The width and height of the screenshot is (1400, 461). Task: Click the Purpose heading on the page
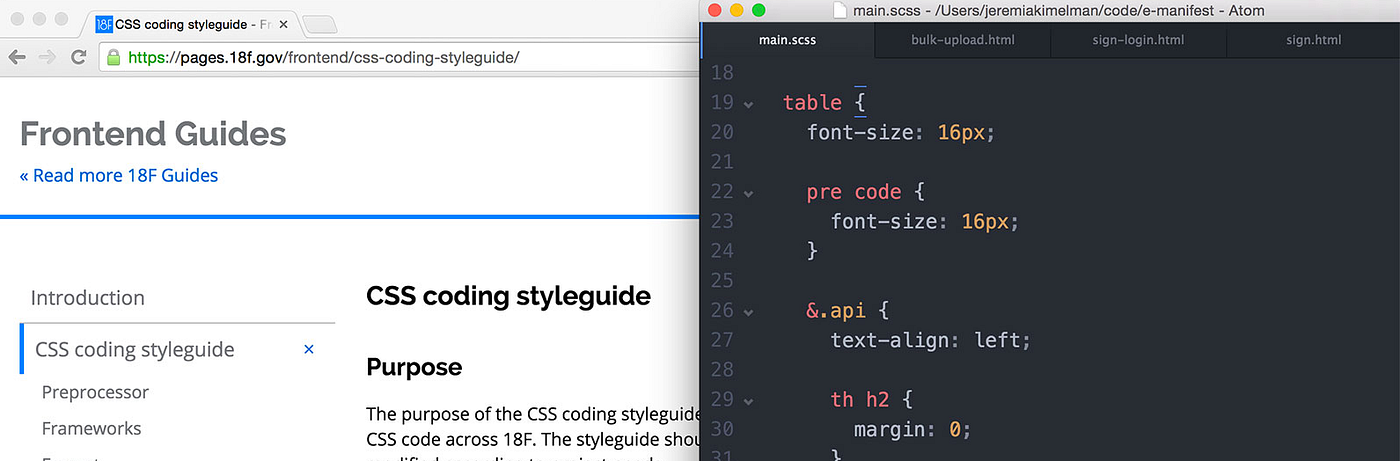pos(414,367)
